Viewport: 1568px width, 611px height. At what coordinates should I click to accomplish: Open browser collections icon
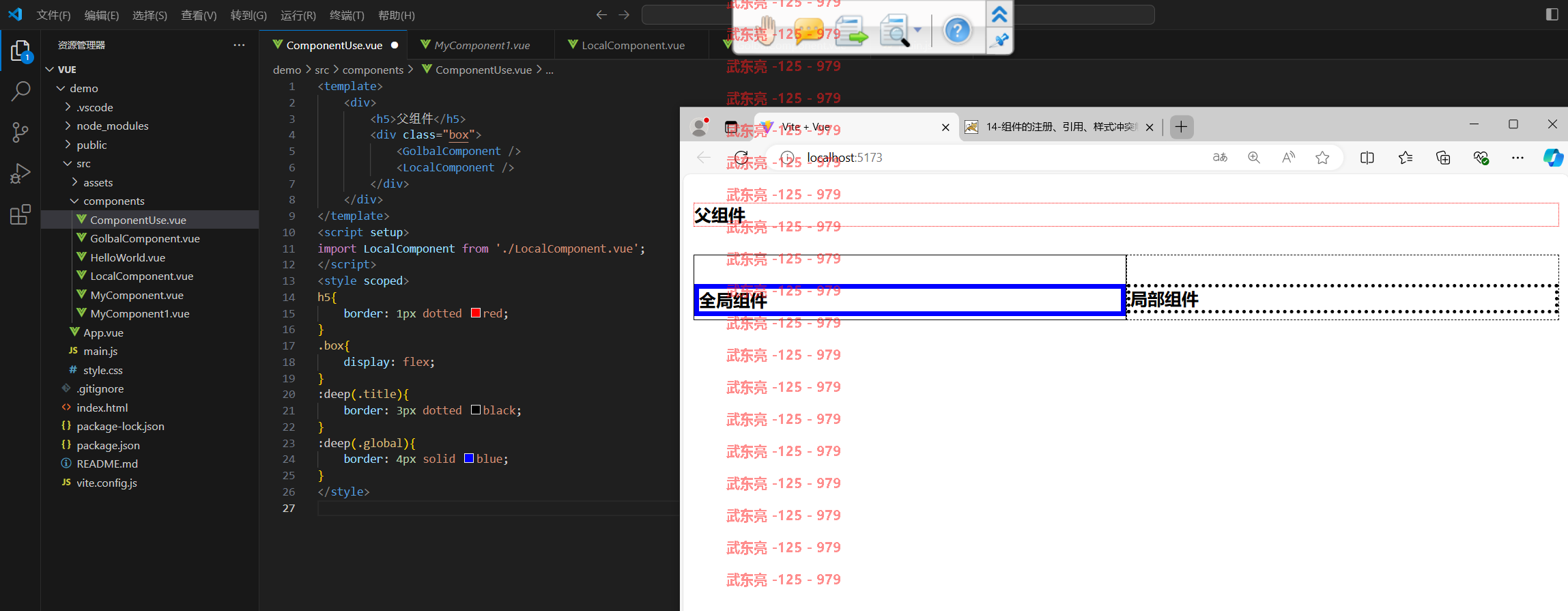(x=1443, y=158)
